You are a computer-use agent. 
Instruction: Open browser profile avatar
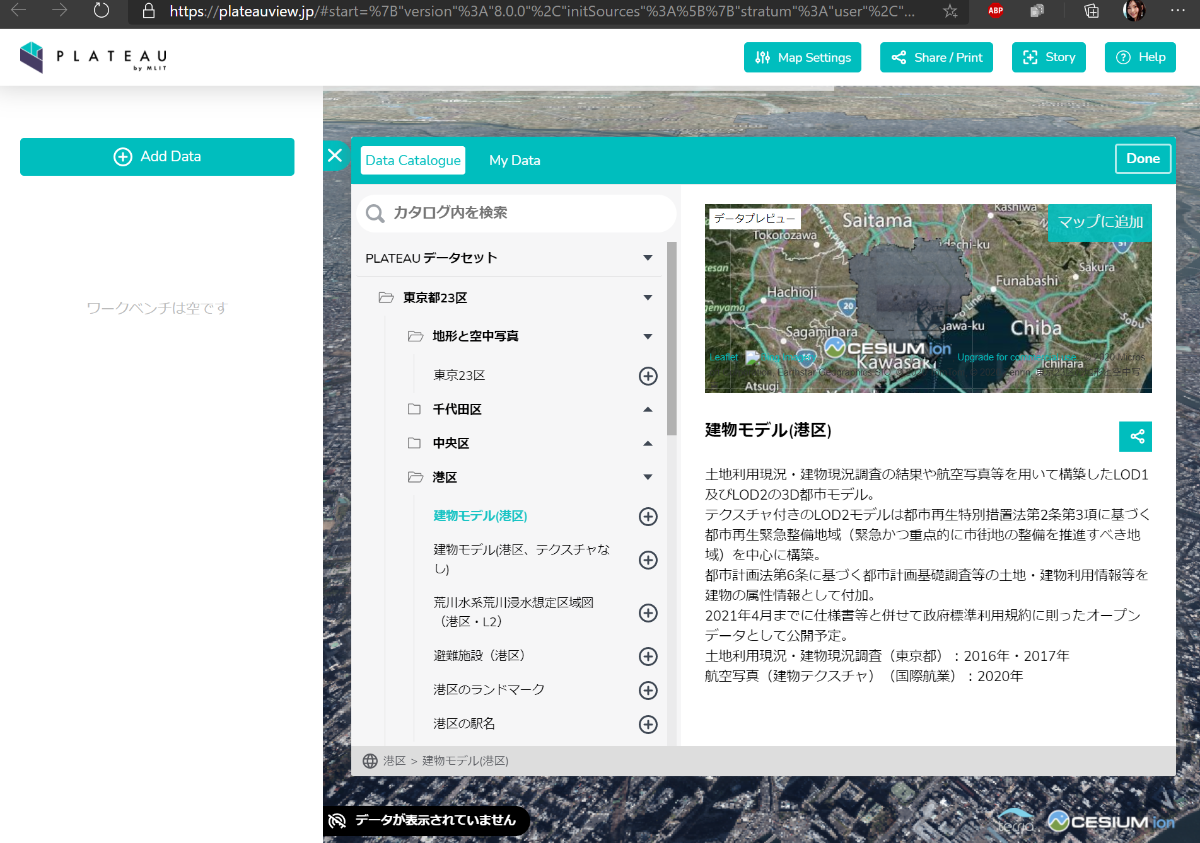coord(1134,11)
